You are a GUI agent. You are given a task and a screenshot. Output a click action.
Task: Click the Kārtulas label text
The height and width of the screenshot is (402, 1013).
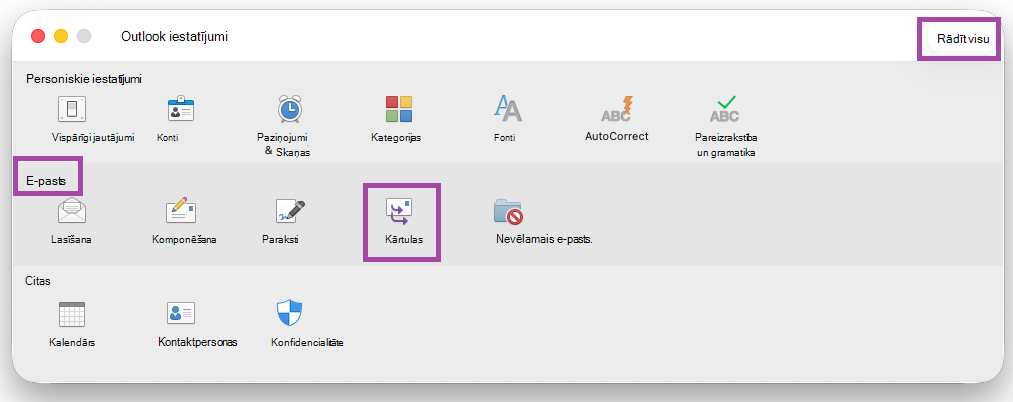click(x=402, y=240)
